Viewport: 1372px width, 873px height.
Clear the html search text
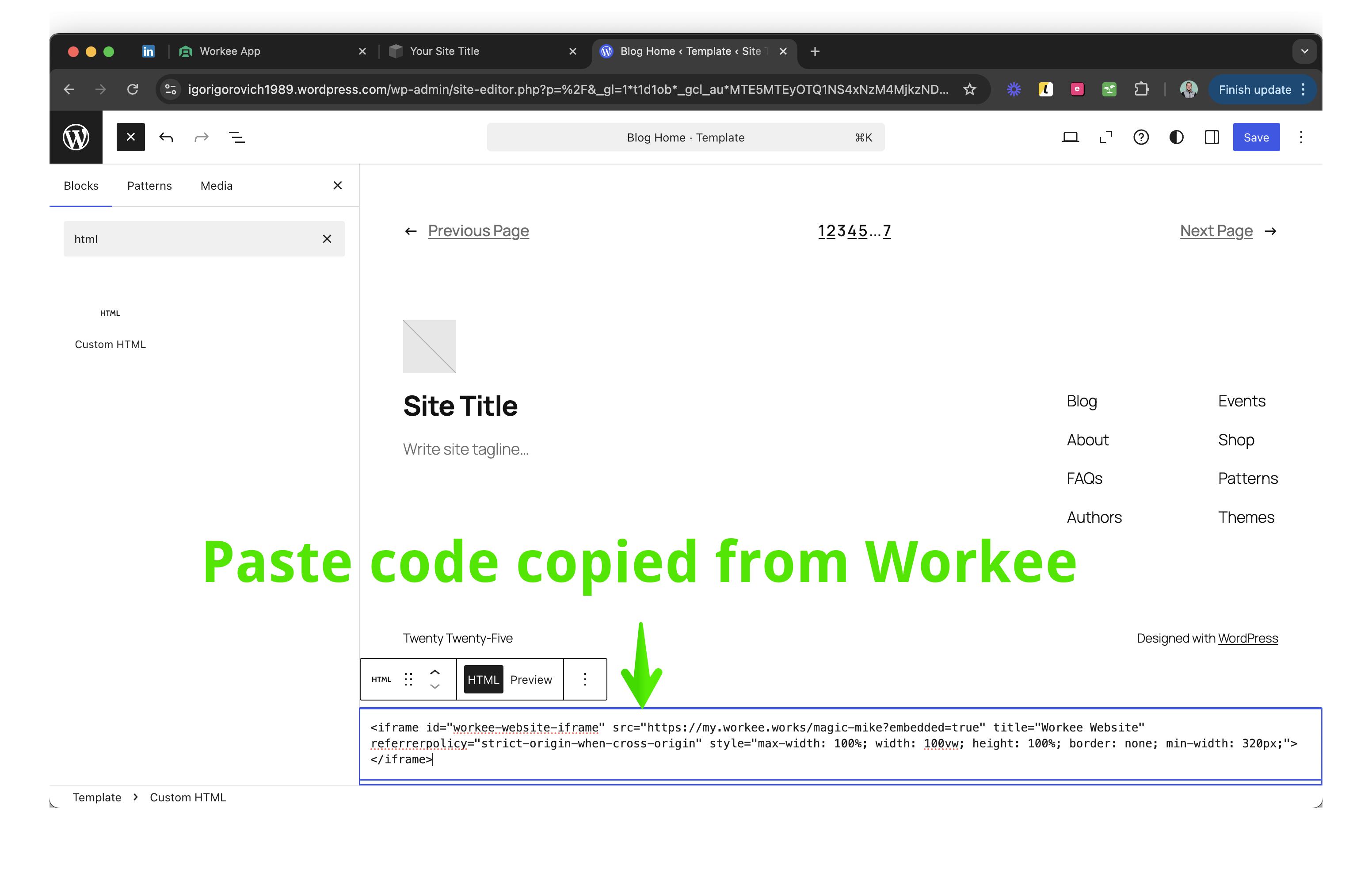coord(327,239)
